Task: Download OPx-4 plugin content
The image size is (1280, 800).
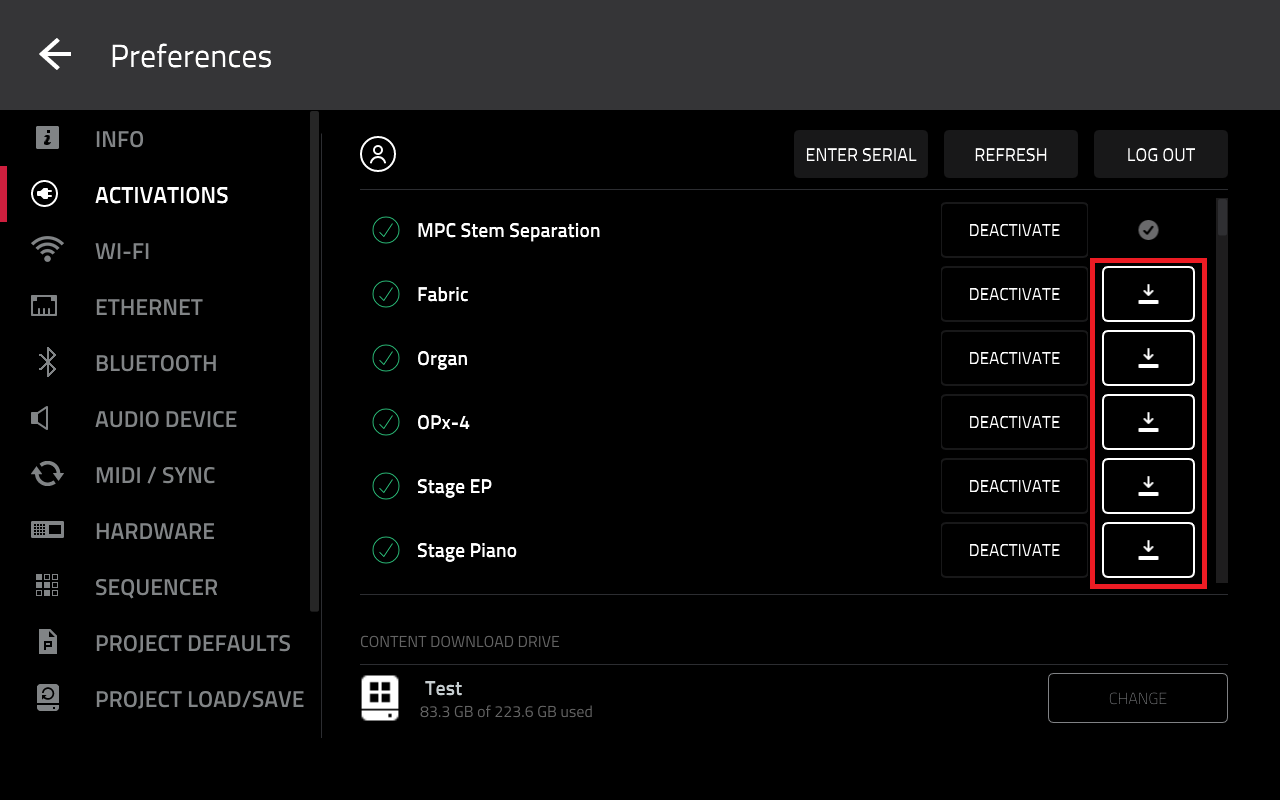Action: coord(1148,422)
